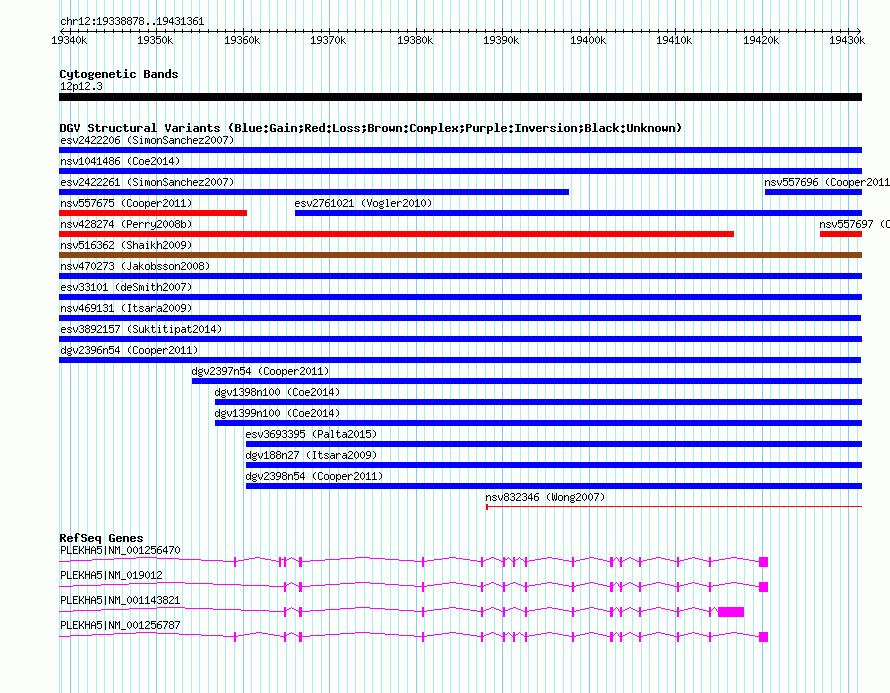The height and width of the screenshot is (693, 890).
Task: Click the blue bar under esv3892157
Action: pos(460,339)
